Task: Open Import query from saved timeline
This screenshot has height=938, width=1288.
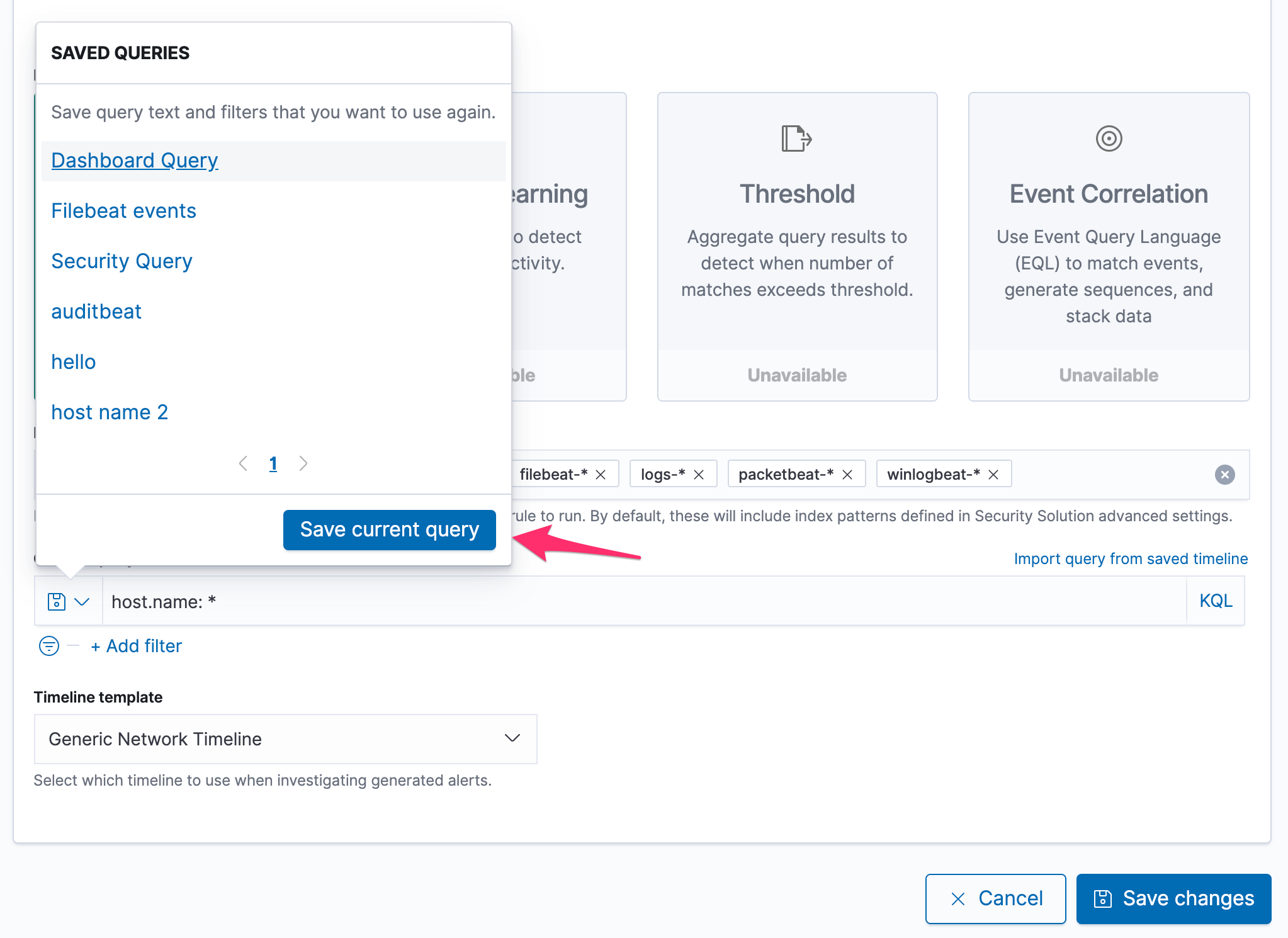Action: (1131, 559)
